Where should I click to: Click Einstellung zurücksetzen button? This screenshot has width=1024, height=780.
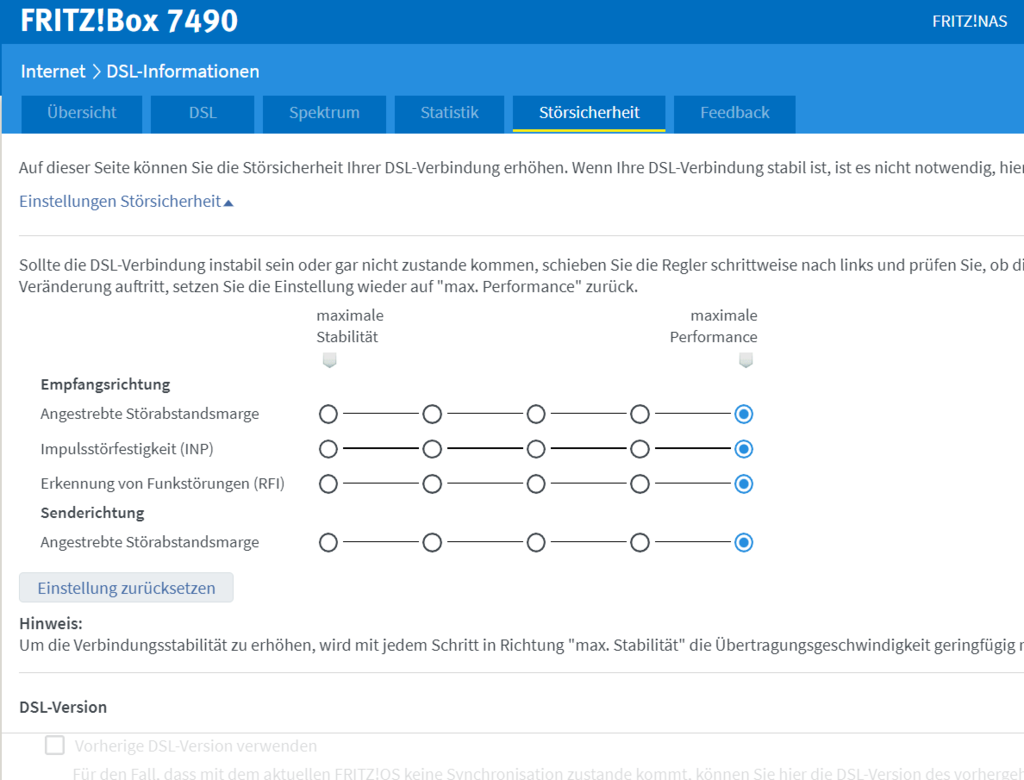pyautogui.click(x=126, y=588)
